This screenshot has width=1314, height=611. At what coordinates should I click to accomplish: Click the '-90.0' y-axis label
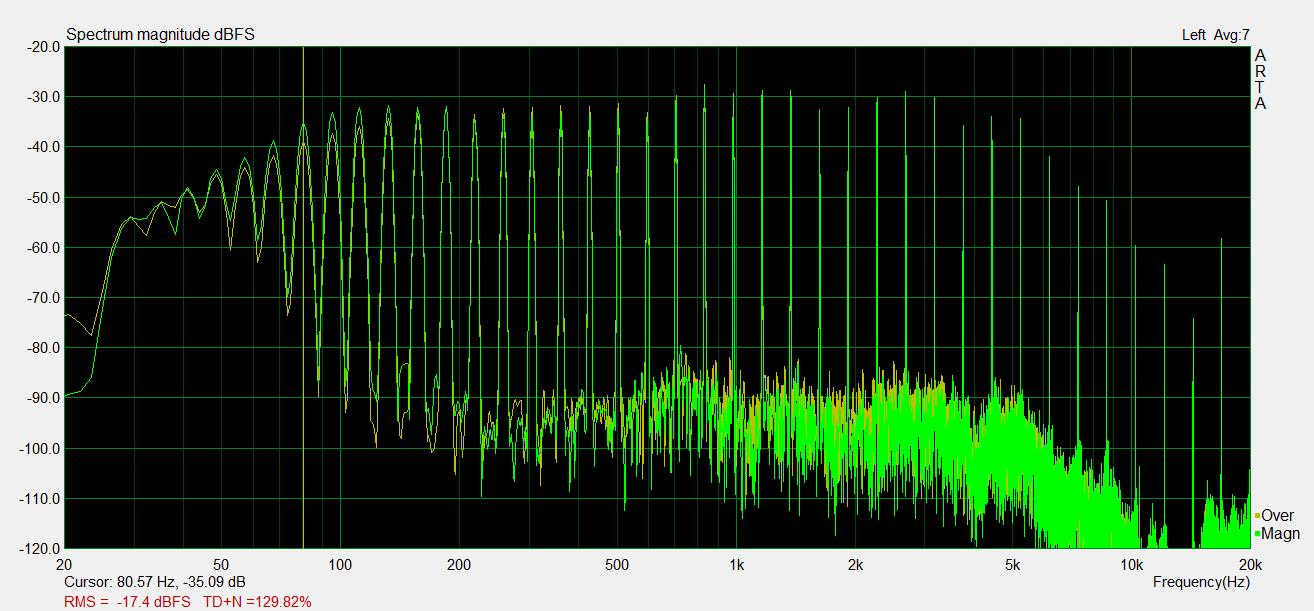point(41,398)
